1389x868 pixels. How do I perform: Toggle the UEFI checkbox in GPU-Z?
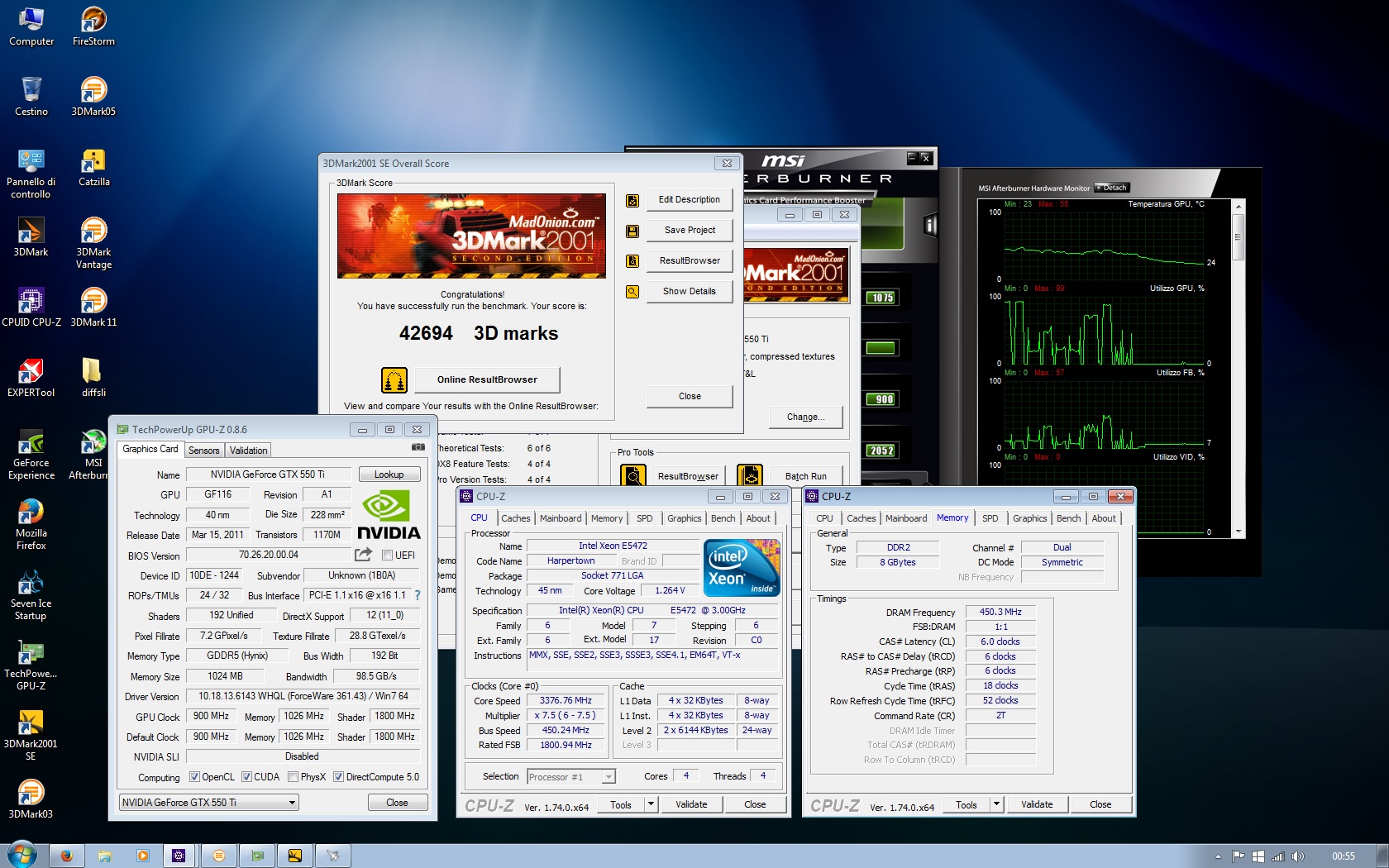pyautogui.click(x=387, y=556)
